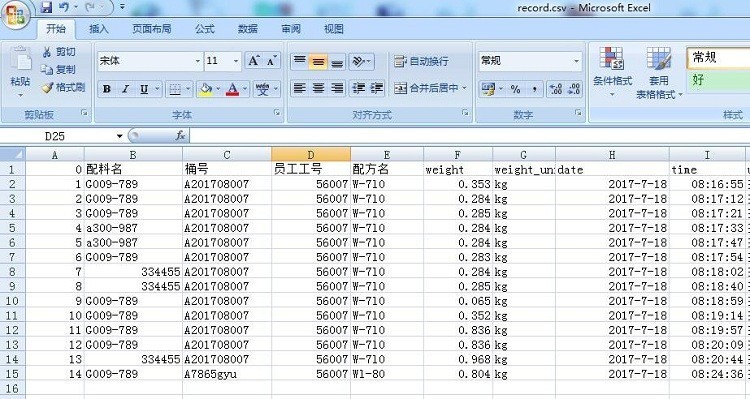The width and height of the screenshot is (750, 399).
Task: Open the Office button menu
Action: pos(16,15)
